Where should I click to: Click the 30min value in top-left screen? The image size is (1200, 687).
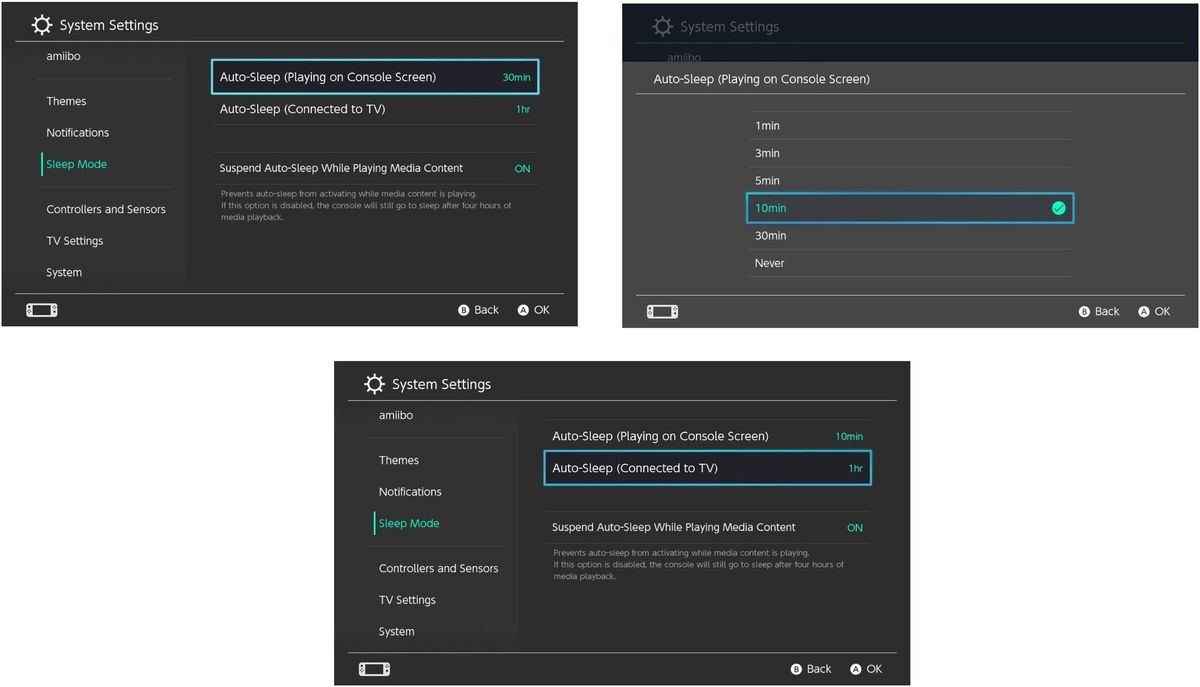(x=516, y=77)
